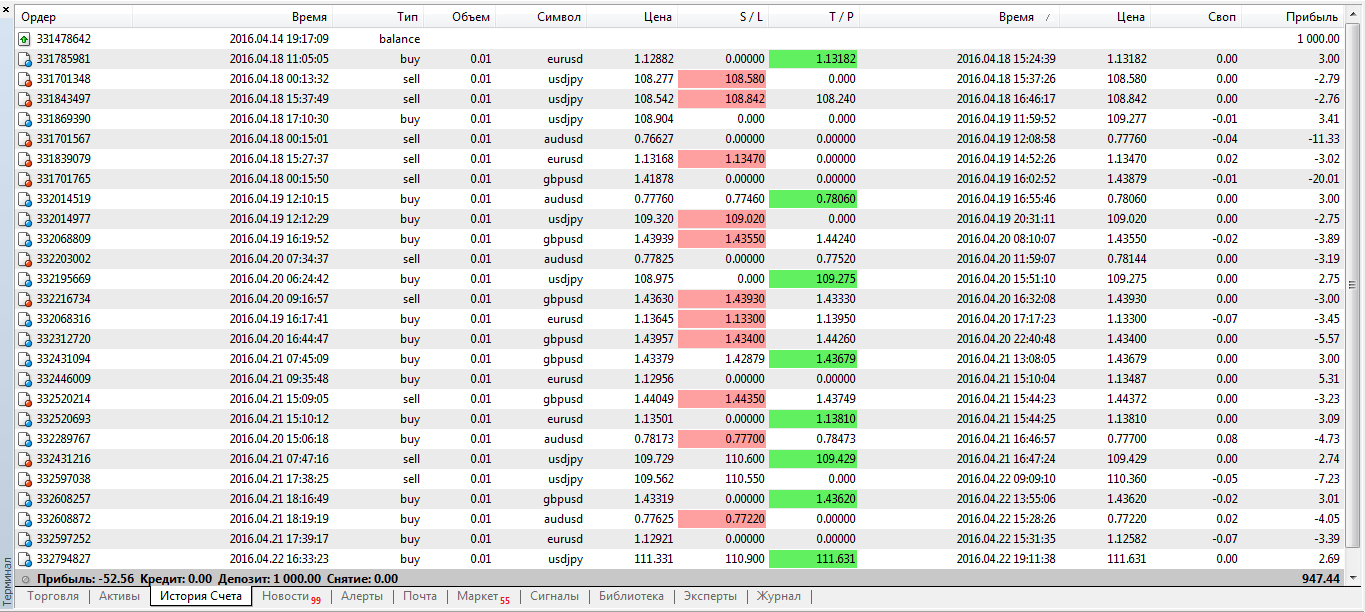
Task: Click the buy icon of order 332431094
Action: pyautogui.click(x=25, y=359)
